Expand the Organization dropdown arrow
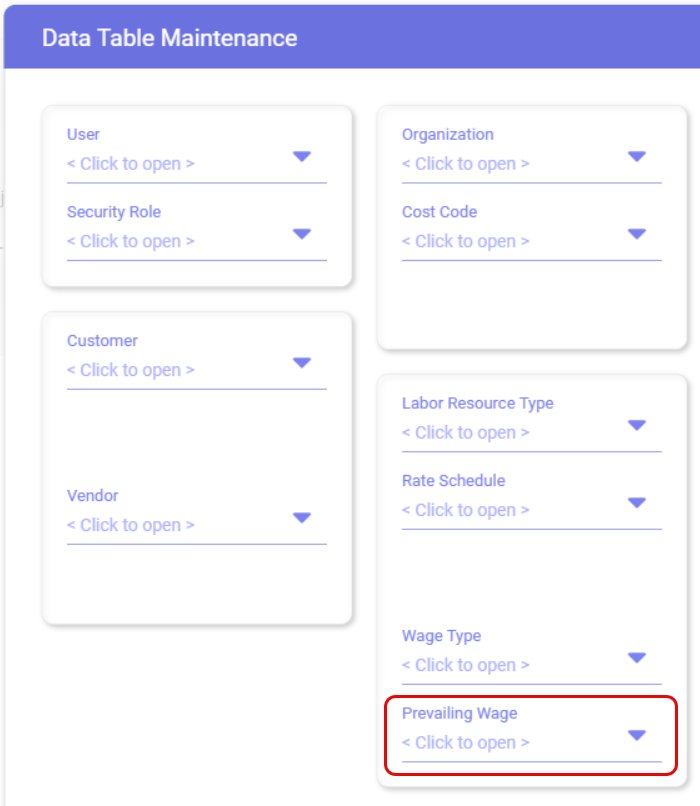 click(637, 156)
